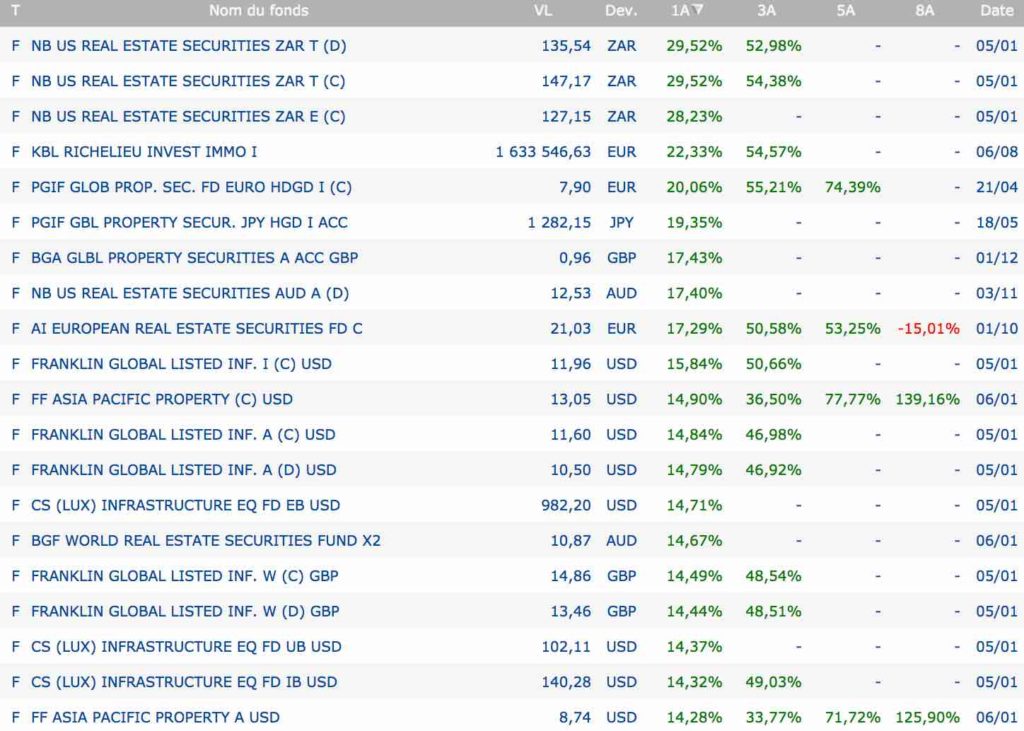Screen dimensions: 1024x731
Task: Select the 5A value 74,39%
Action: click(853, 187)
